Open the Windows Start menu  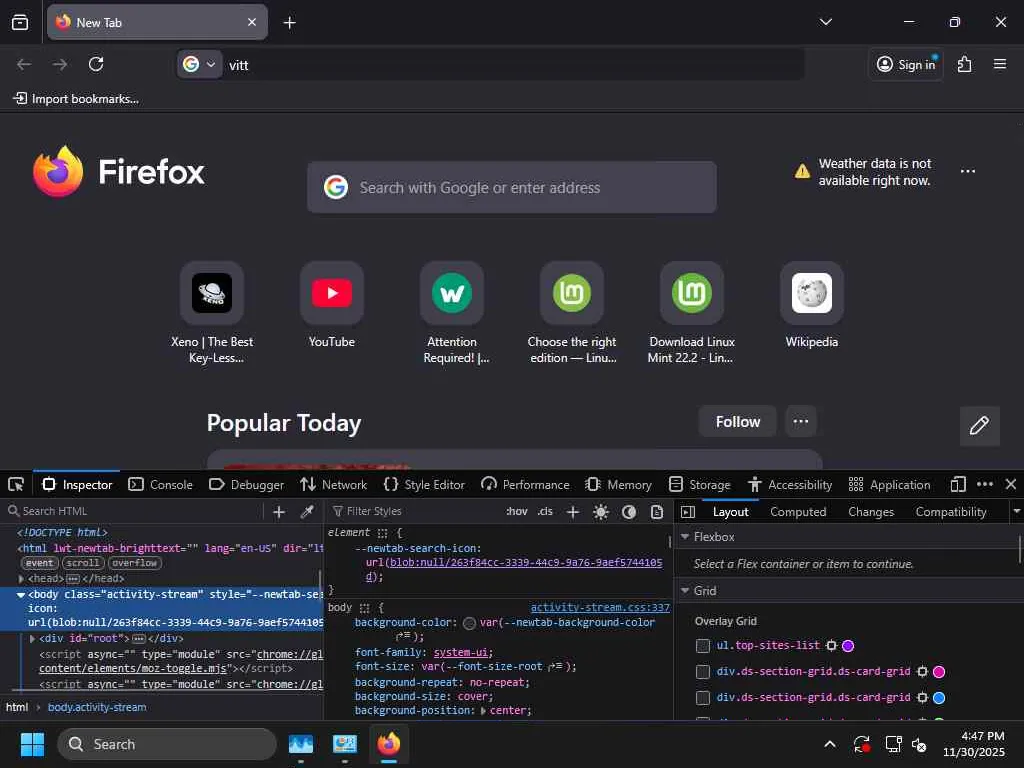pos(32,744)
